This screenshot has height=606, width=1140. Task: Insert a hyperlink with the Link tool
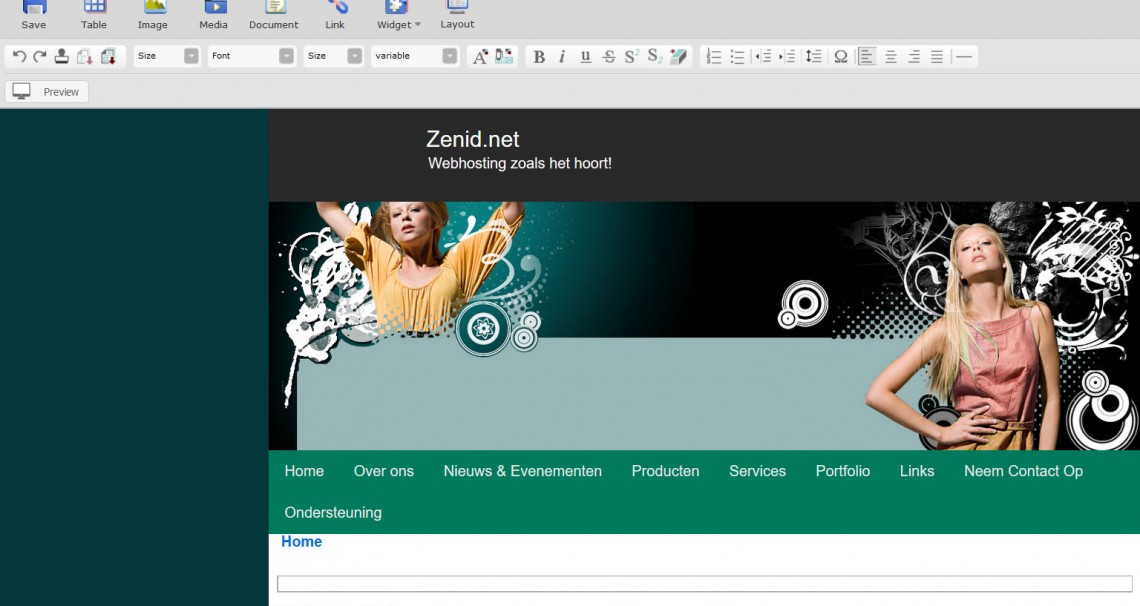pyautogui.click(x=334, y=15)
